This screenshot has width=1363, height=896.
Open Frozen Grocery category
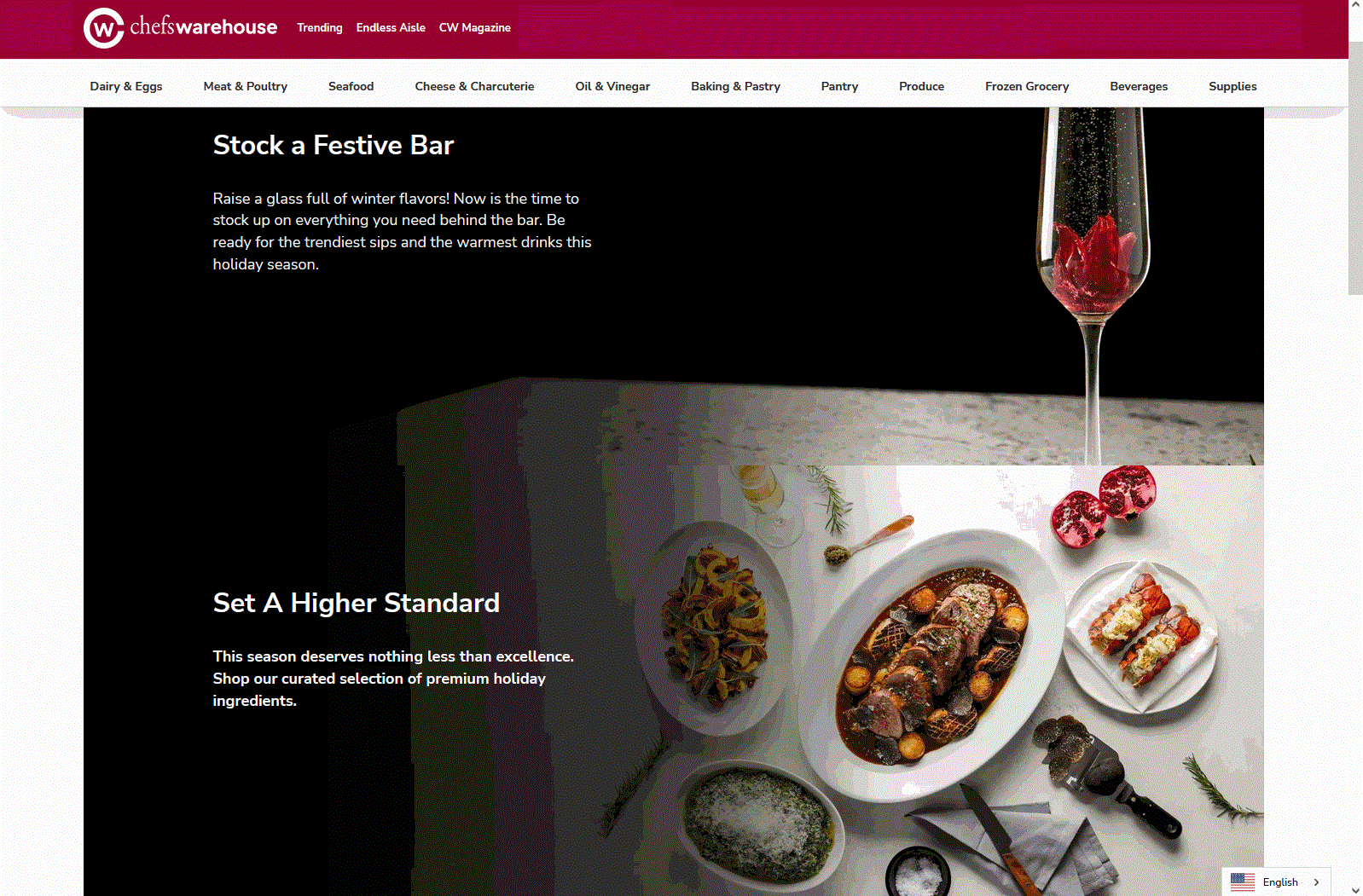1027,86
